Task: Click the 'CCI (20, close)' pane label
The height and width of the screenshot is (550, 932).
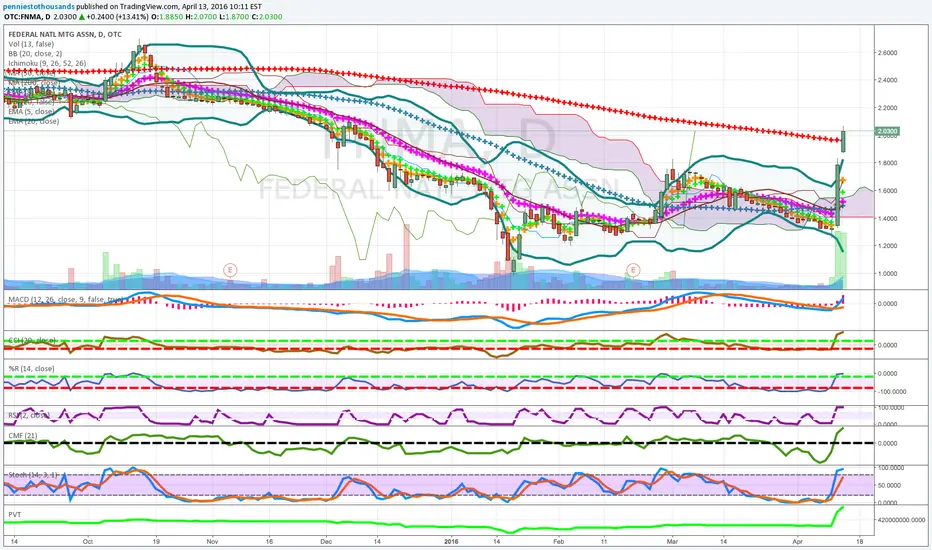Action: click(32, 340)
